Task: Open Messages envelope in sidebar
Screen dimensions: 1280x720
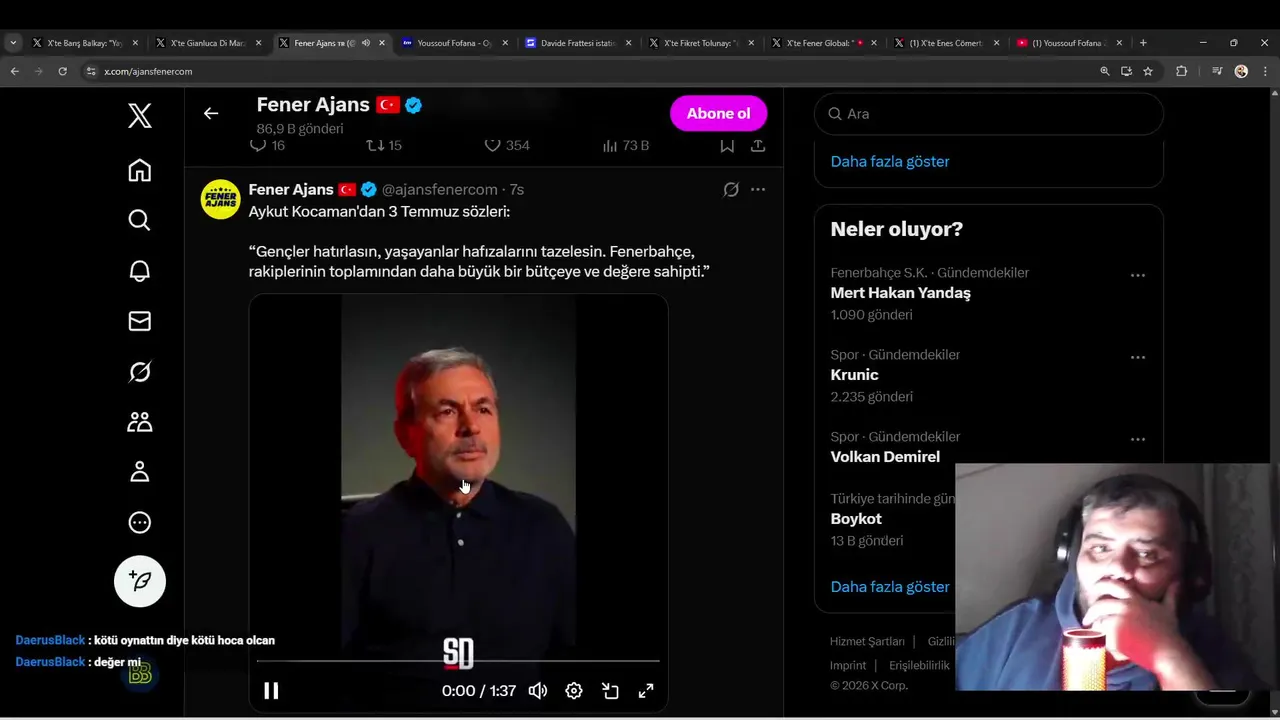Action: pyautogui.click(x=140, y=321)
